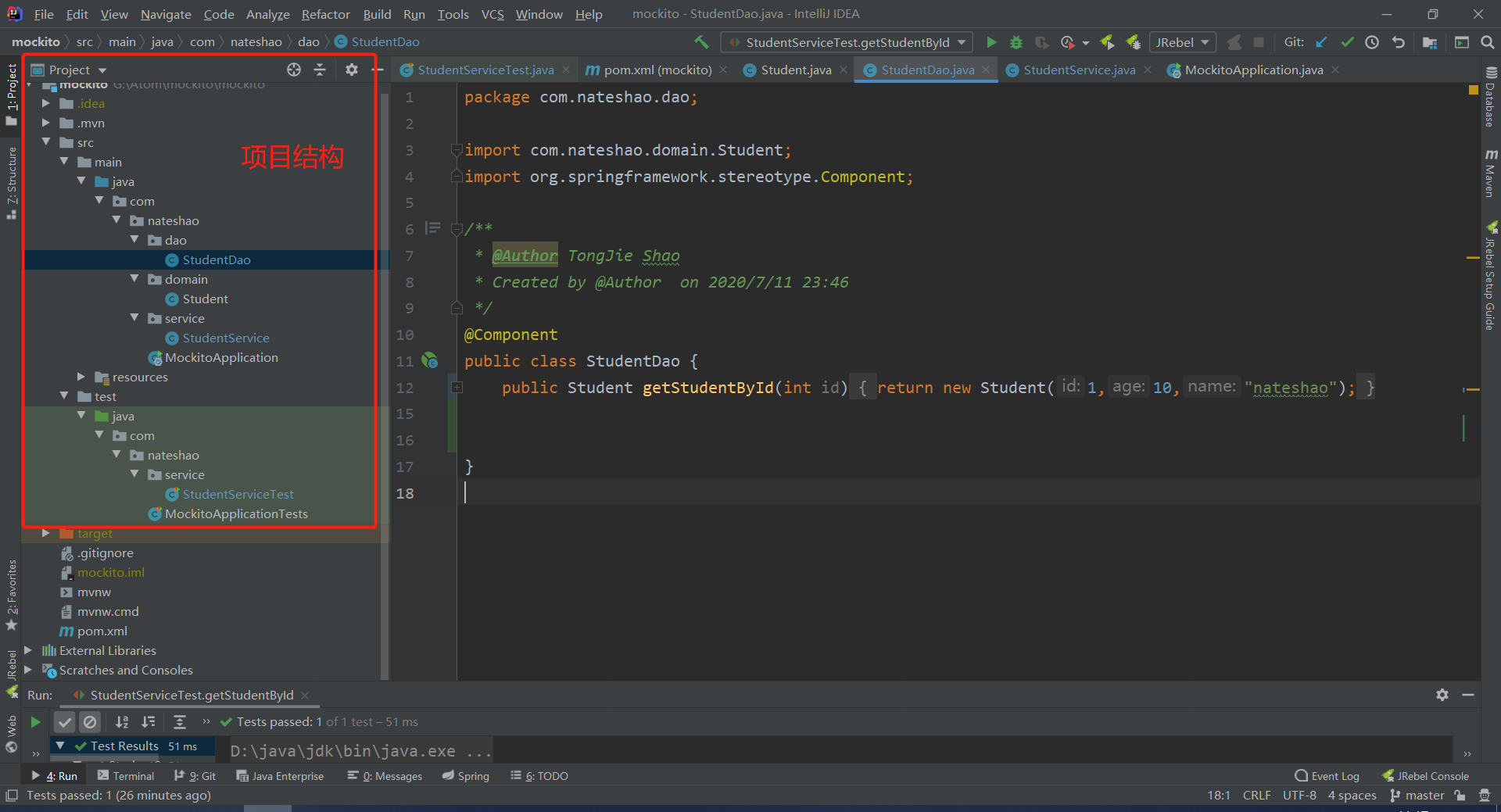
Task: Click the Javadoc rendered view gutter icon line 6
Action: point(432,228)
